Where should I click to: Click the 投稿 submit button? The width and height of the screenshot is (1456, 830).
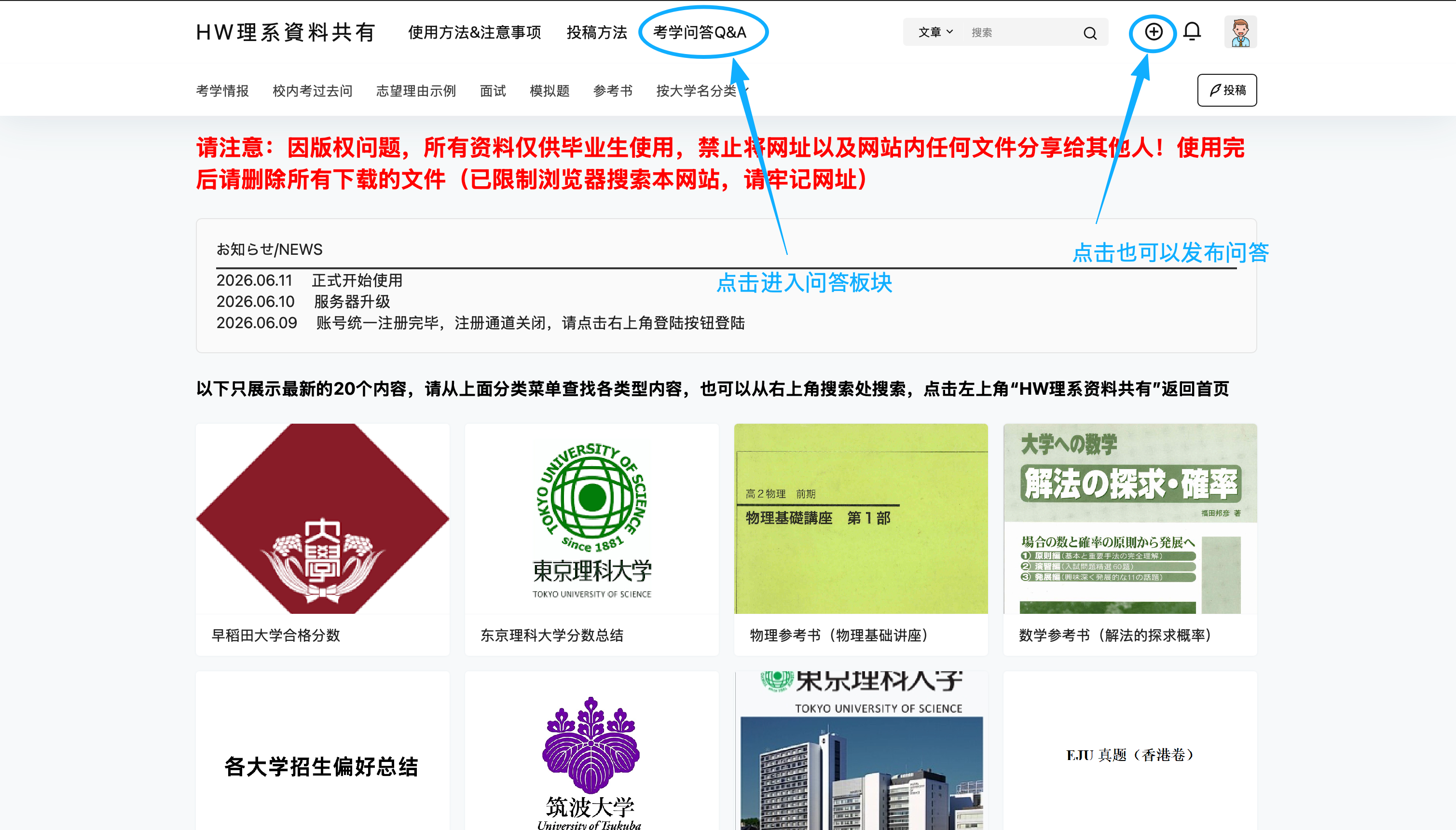click(1226, 90)
